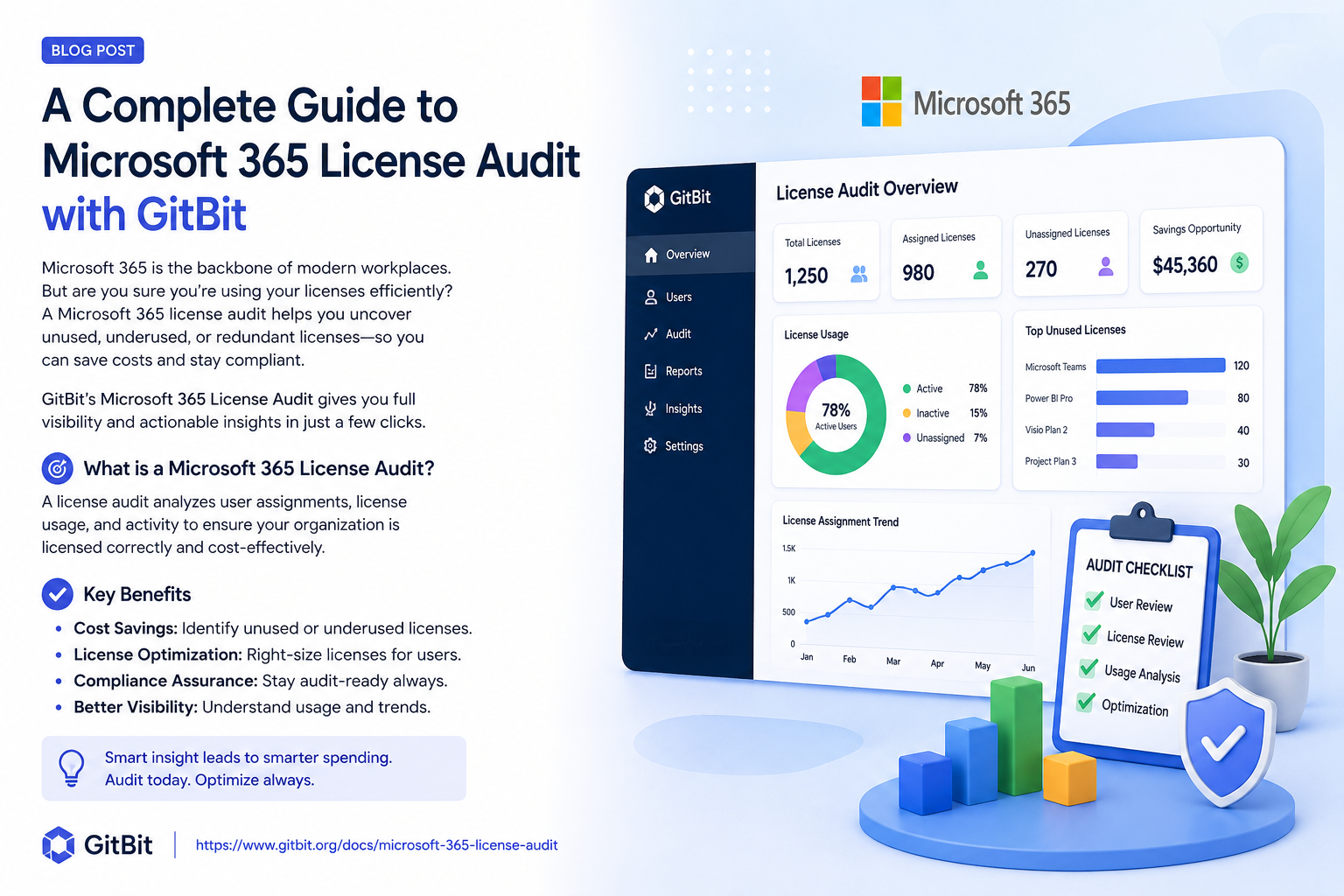This screenshot has width=1344, height=896.
Task: Click the green Active legend dot
Action: tap(906, 388)
